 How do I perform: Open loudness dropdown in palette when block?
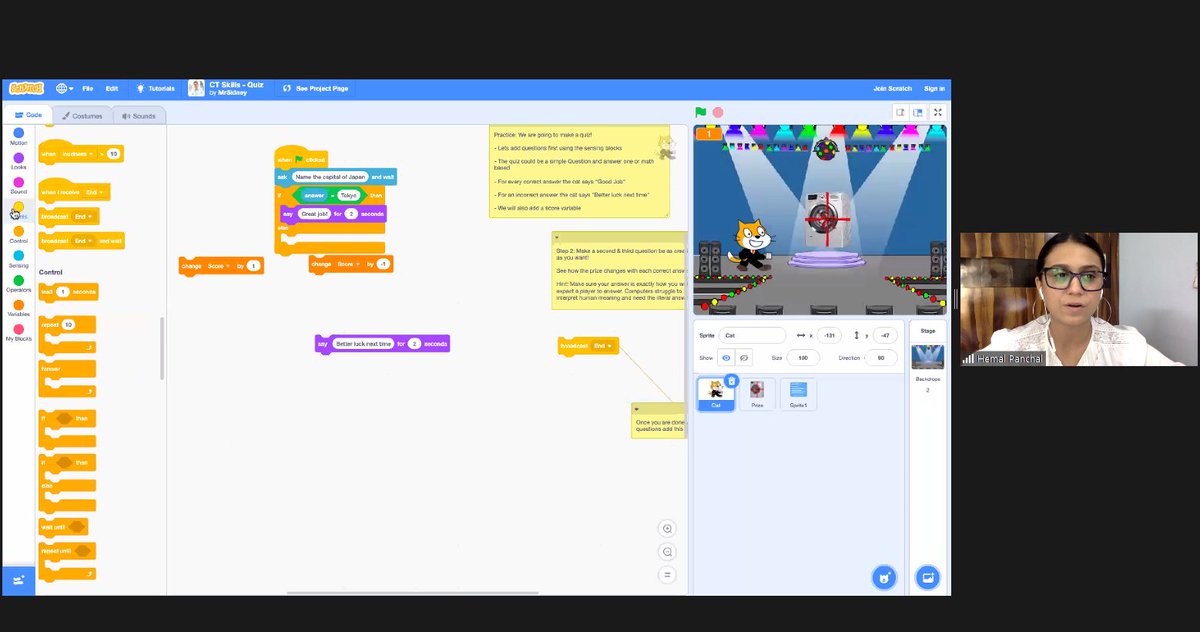point(78,154)
